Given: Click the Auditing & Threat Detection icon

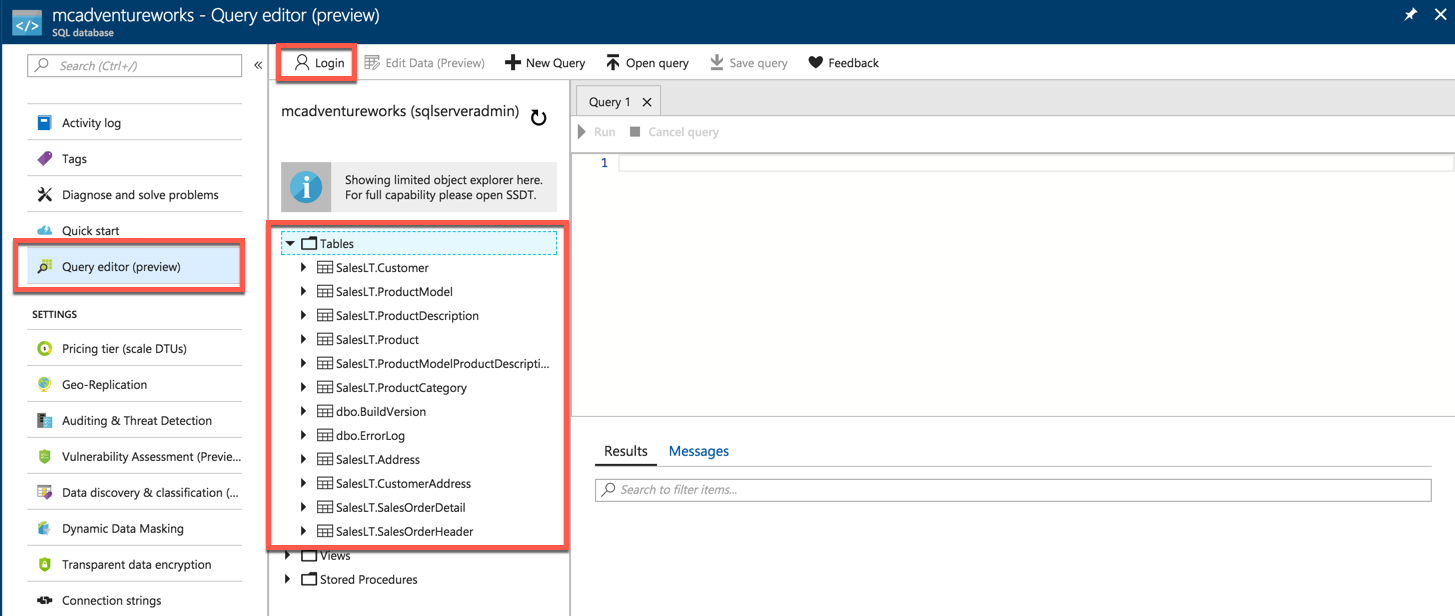Looking at the screenshot, I should pyautogui.click(x=44, y=421).
